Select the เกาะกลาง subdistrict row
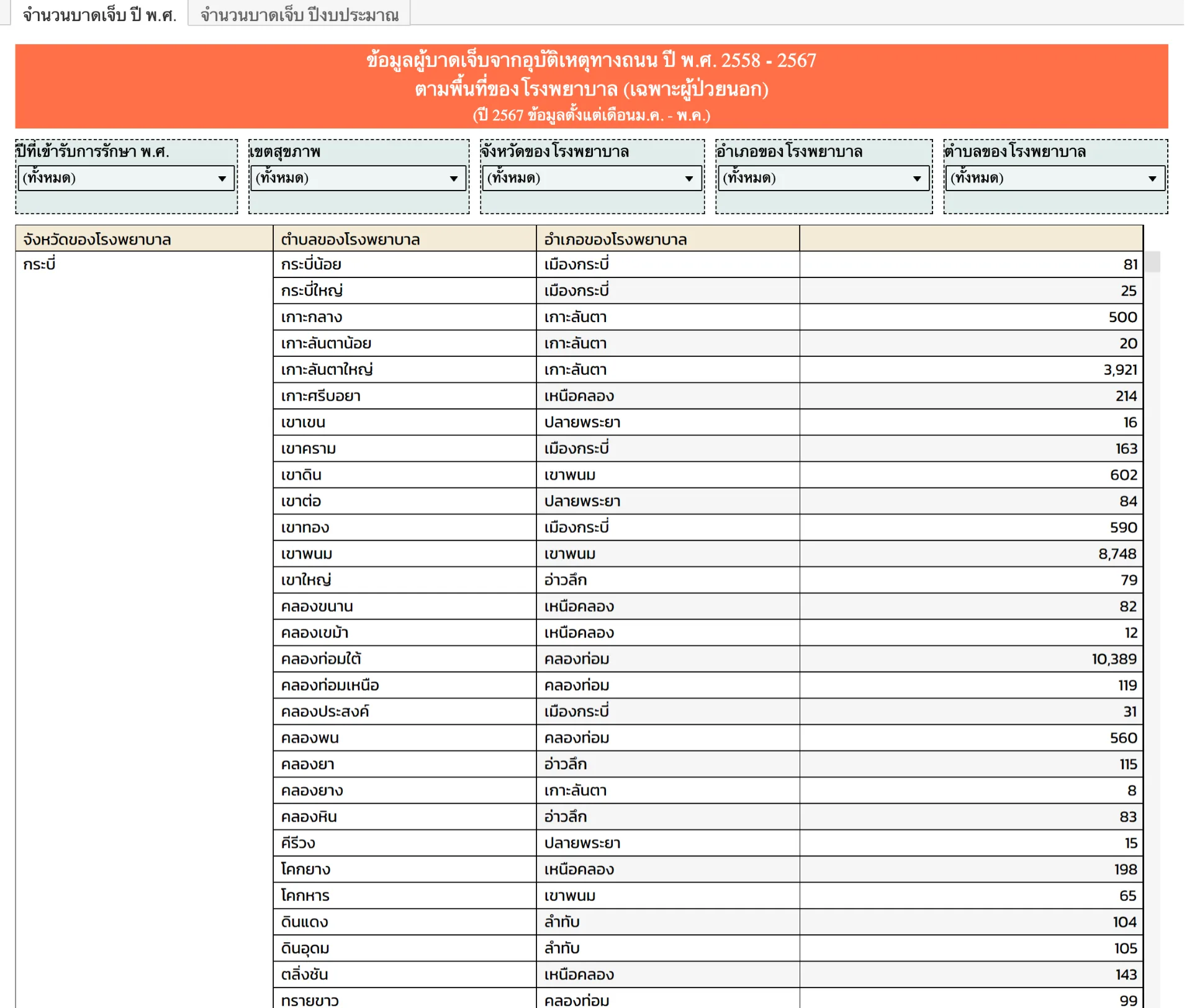The width and height of the screenshot is (1192, 1008). click(405, 317)
